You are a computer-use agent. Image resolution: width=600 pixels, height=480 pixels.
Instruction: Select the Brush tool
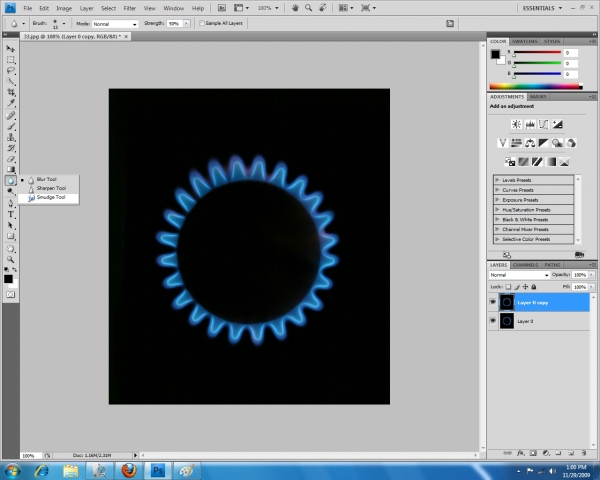(x=10, y=126)
